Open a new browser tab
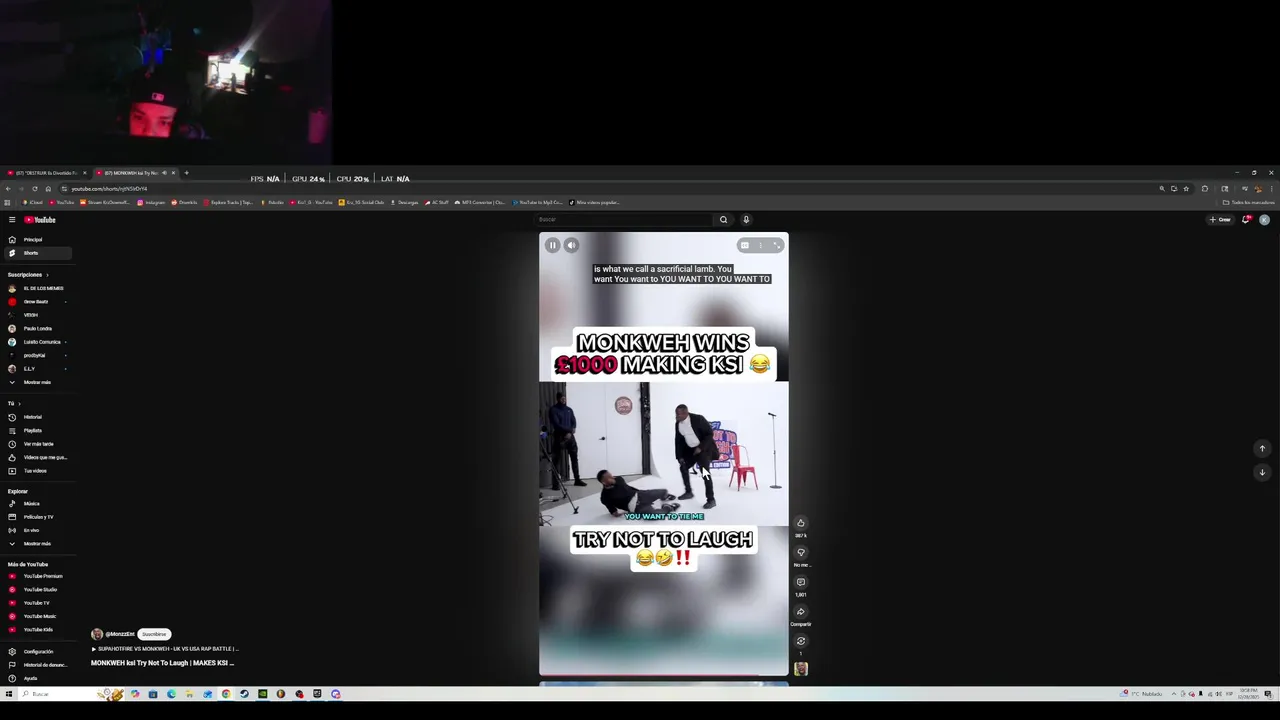Screen dimensions: 1280x720 186,173
